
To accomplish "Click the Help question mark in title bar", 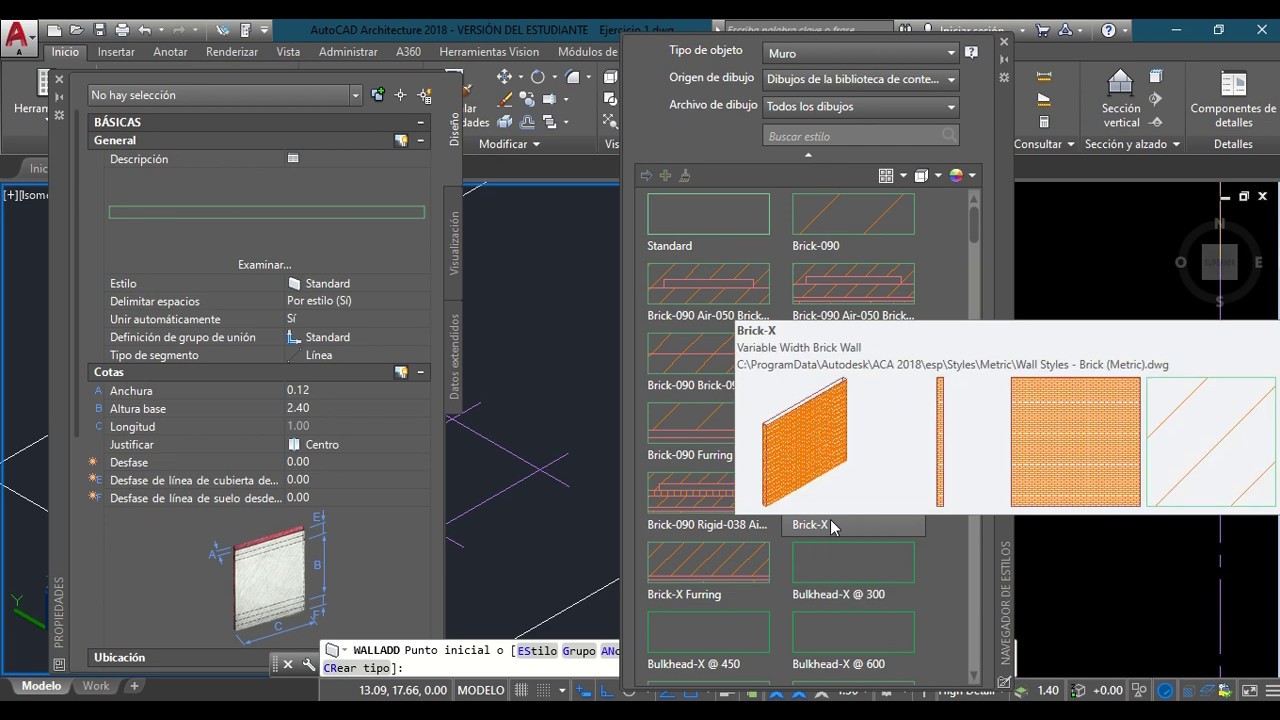I will [1108, 31].
